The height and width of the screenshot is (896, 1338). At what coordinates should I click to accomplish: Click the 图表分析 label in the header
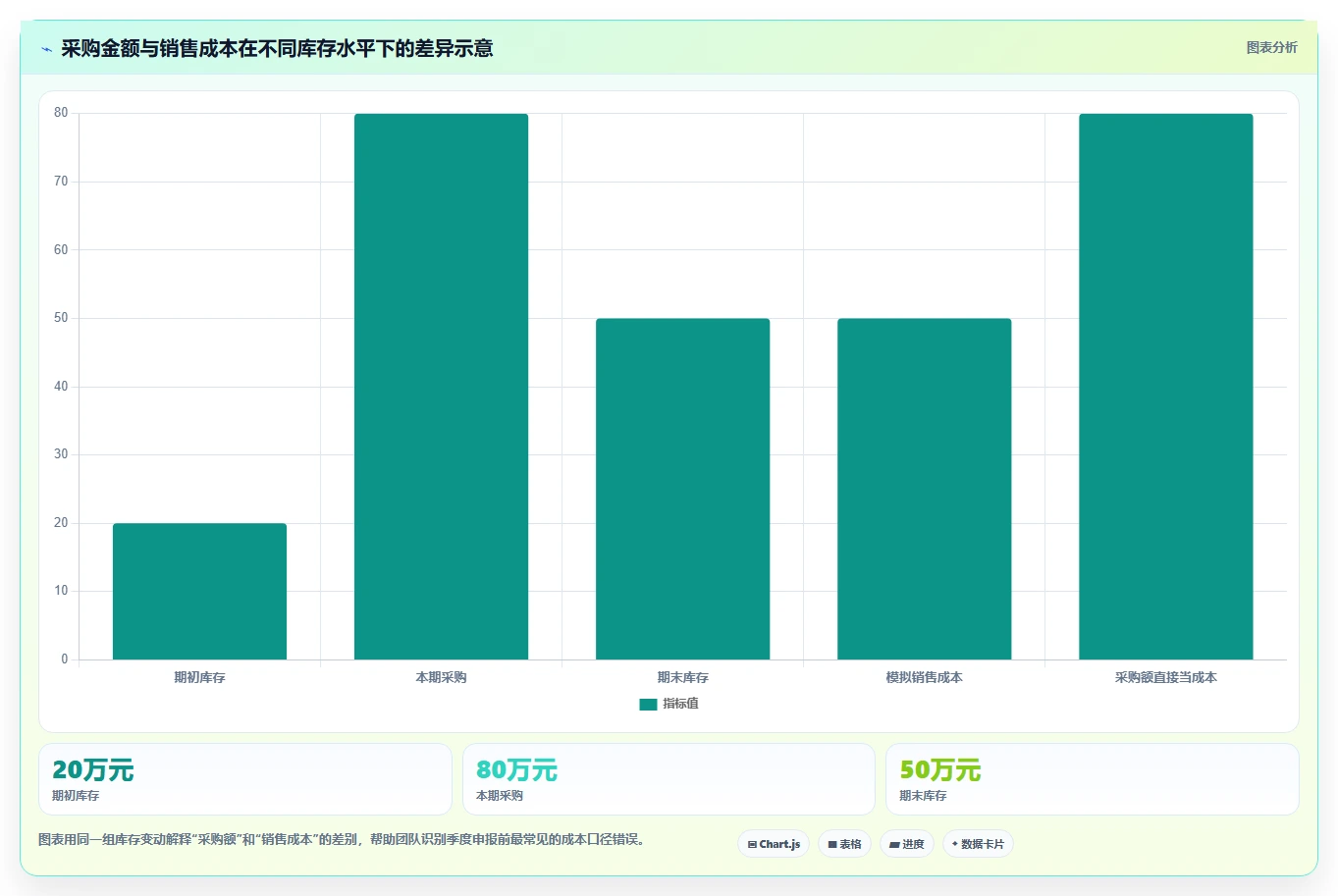pyautogui.click(x=1271, y=47)
